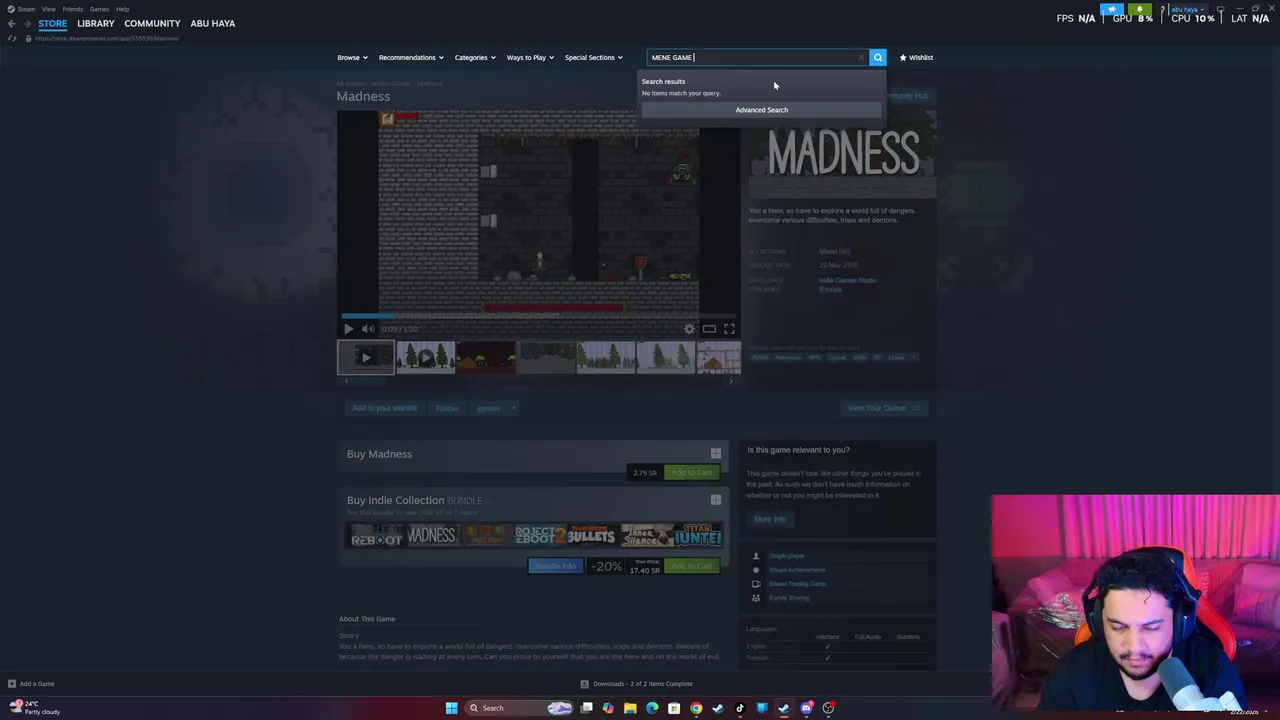
Task: Click the search magnifier button in store bar
Action: pyautogui.click(x=878, y=57)
